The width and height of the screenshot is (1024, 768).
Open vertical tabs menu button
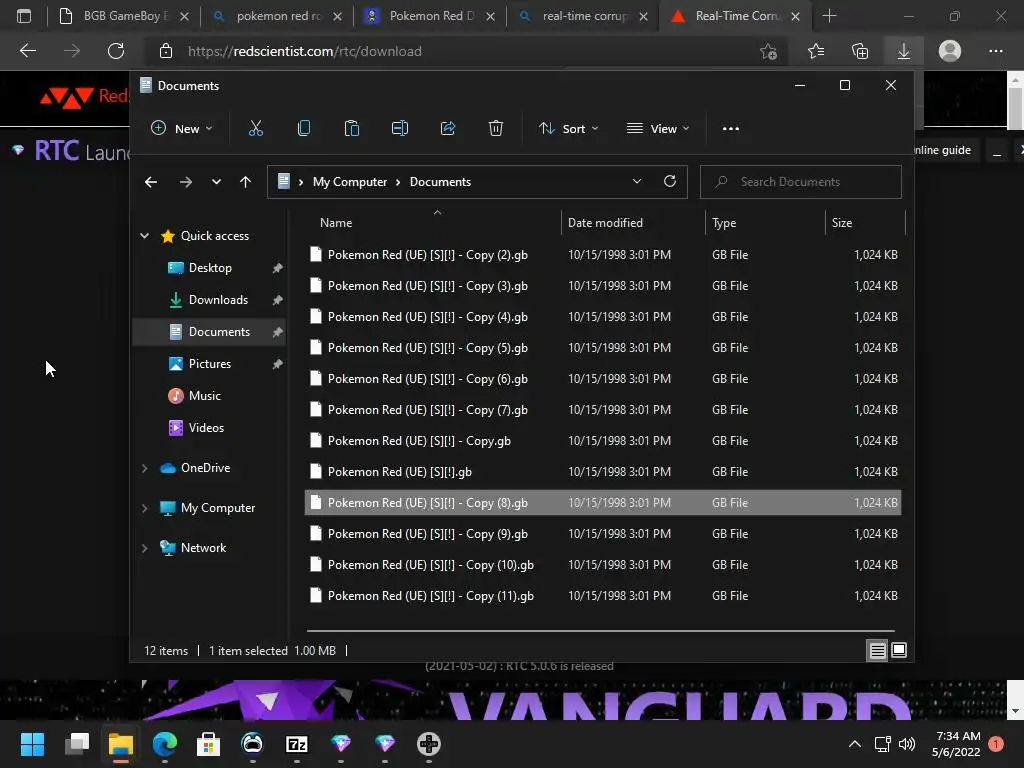click(24, 16)
